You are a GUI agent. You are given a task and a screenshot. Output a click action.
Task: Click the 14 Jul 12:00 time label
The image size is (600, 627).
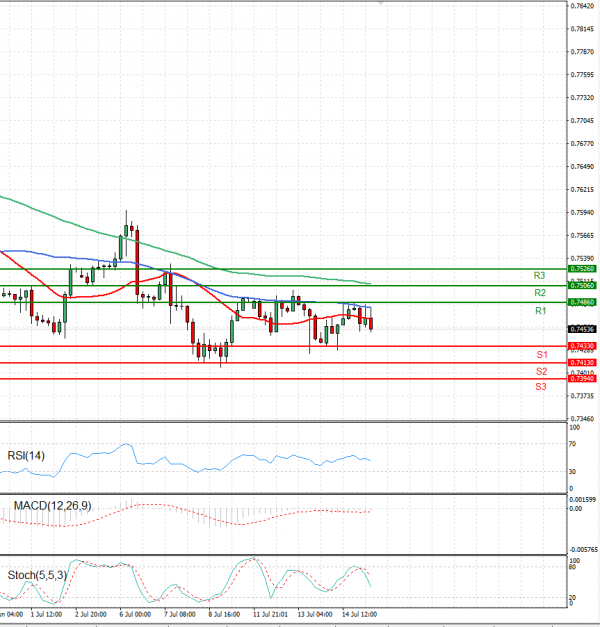359,614
